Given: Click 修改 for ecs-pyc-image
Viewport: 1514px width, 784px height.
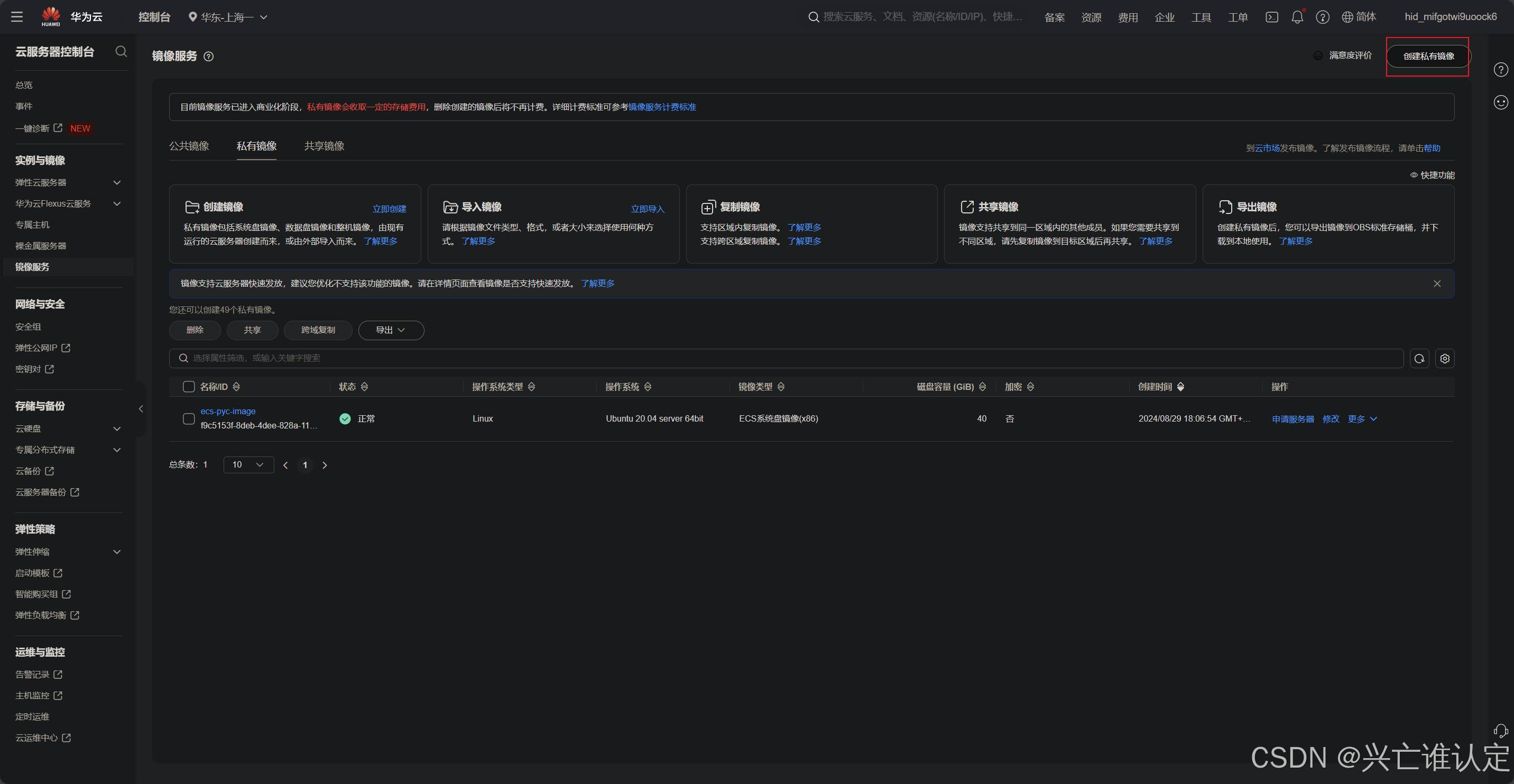Looking at the screenshot, I should coord(1331,419).
